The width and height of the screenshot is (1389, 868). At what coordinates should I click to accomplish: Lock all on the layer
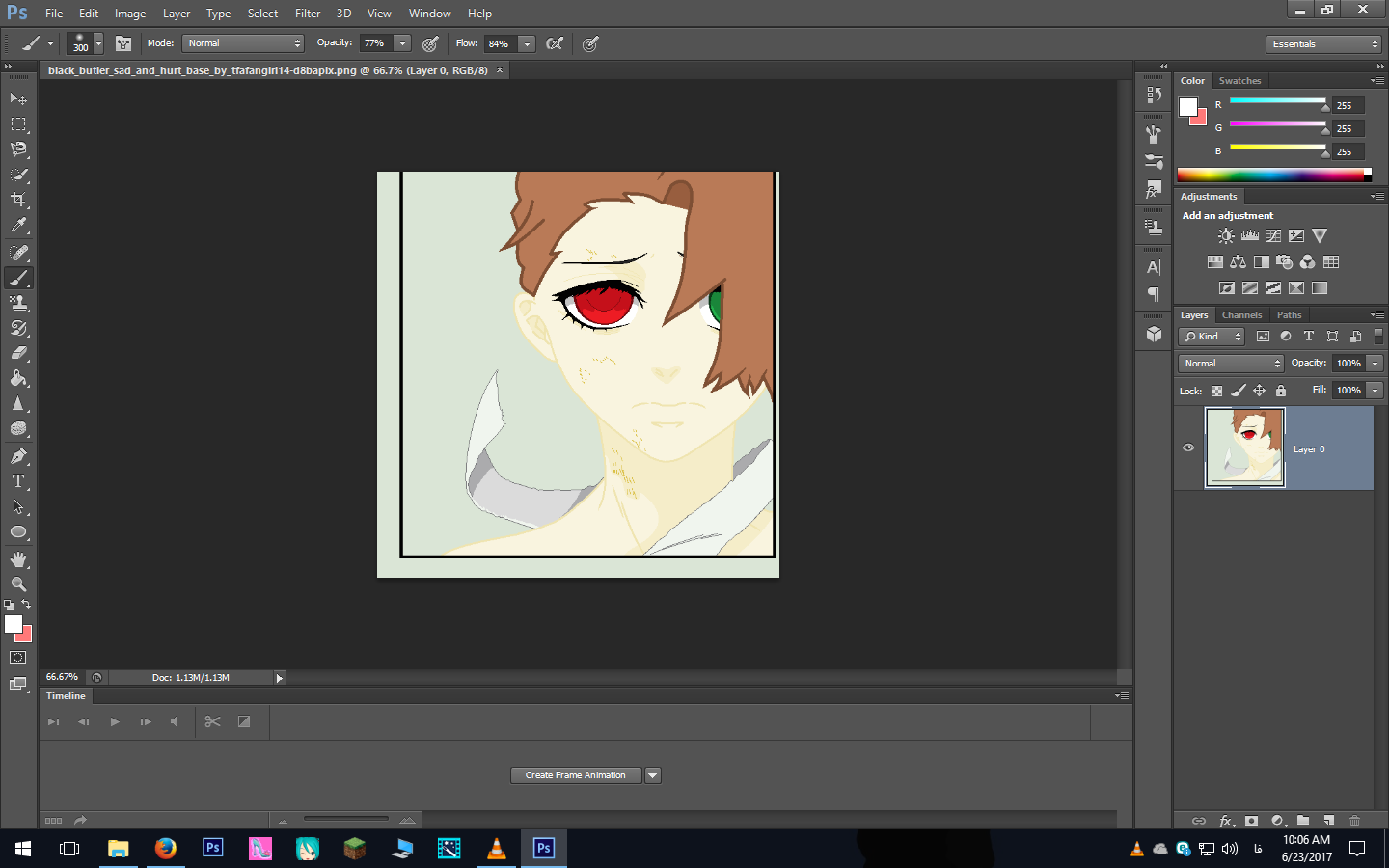[x=1281, y=391]
